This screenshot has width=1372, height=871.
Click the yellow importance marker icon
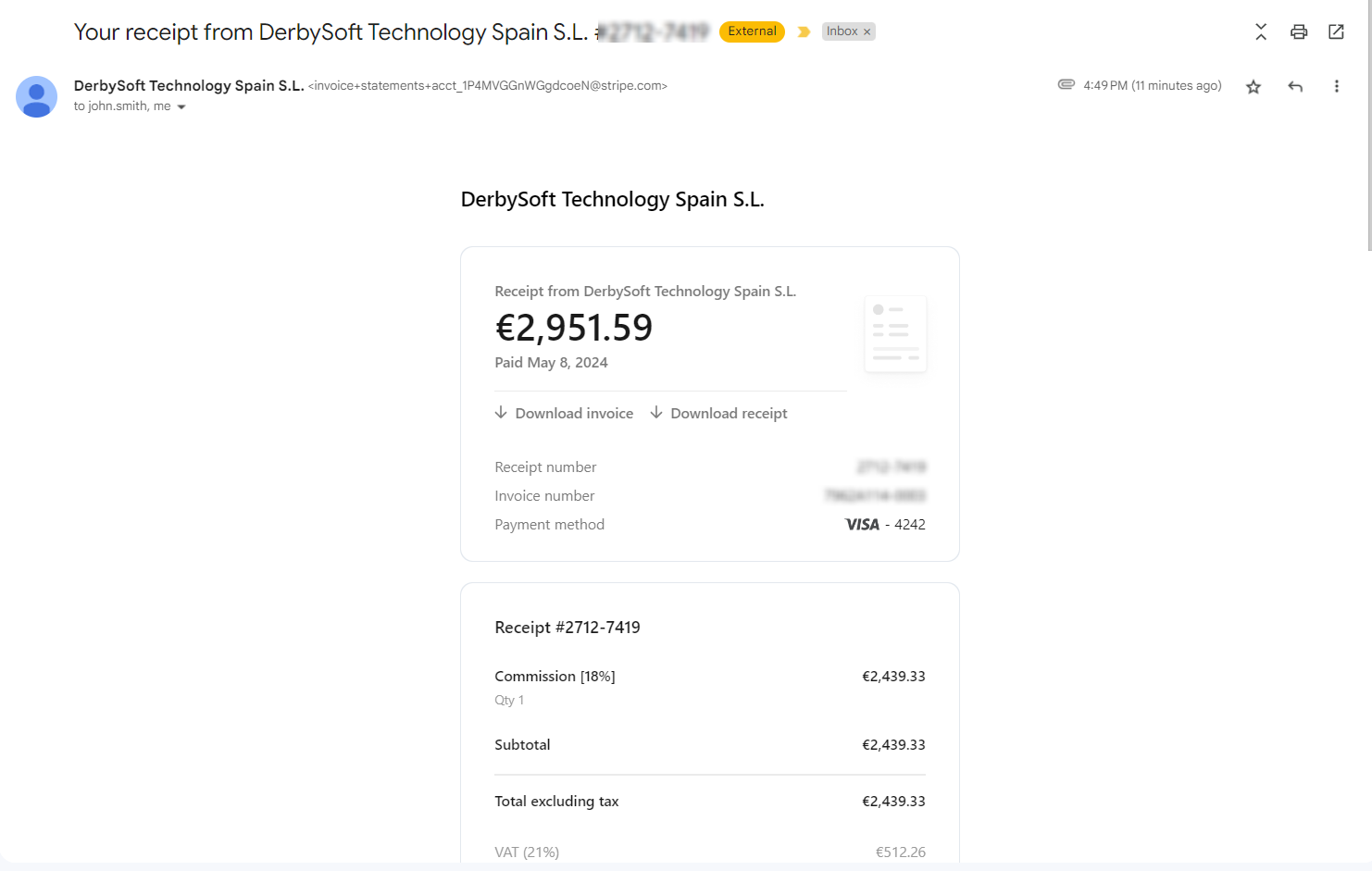(804, 31)
